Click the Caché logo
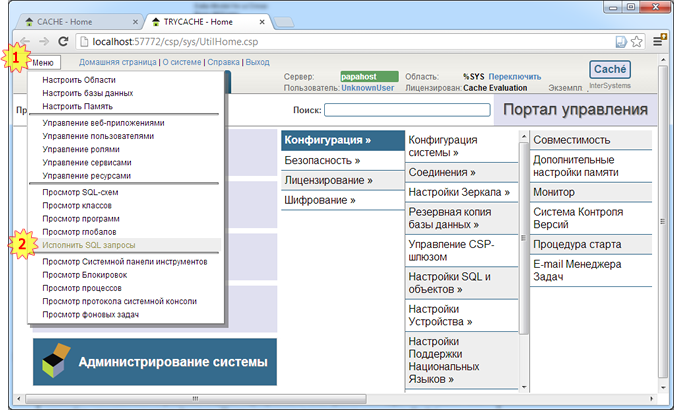Screen dimensions: 674x410 tap(610, 70)
